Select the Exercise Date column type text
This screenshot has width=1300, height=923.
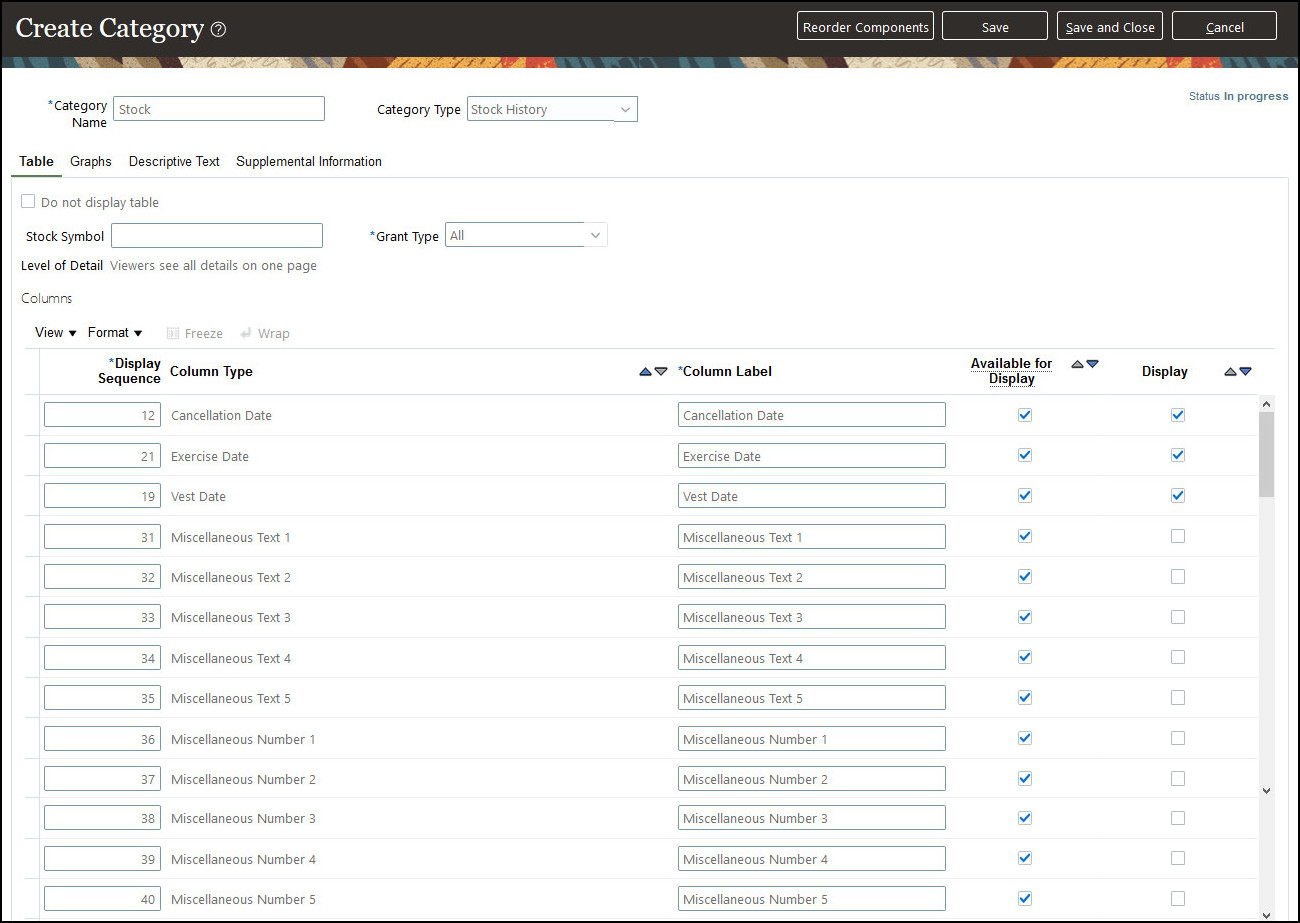[210, 456]
